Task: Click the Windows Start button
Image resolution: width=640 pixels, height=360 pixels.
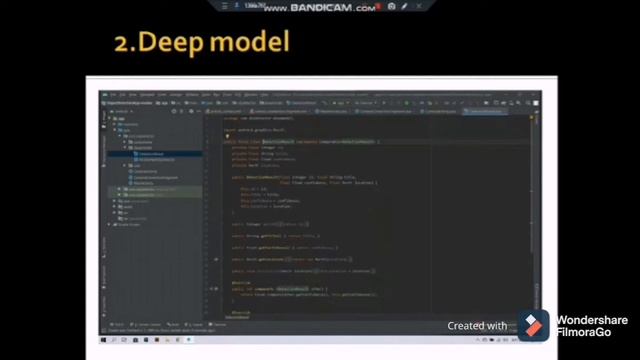Action: coord(103,340)
